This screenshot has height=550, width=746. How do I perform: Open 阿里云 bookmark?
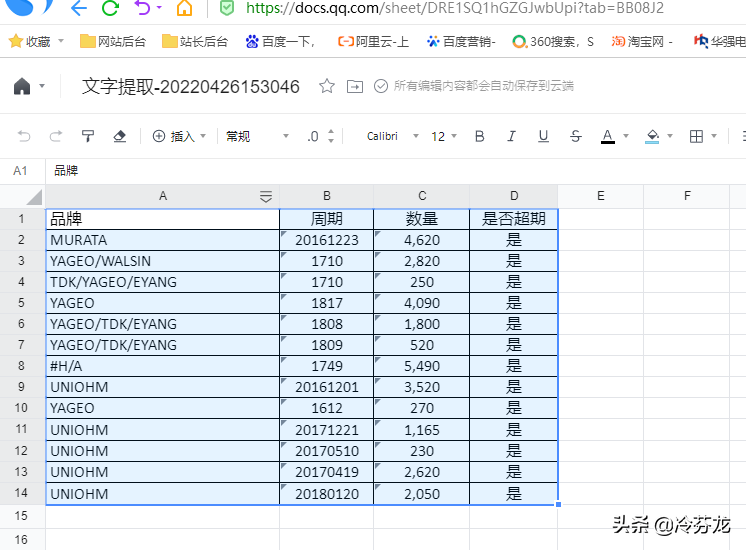tap(373, 42)
